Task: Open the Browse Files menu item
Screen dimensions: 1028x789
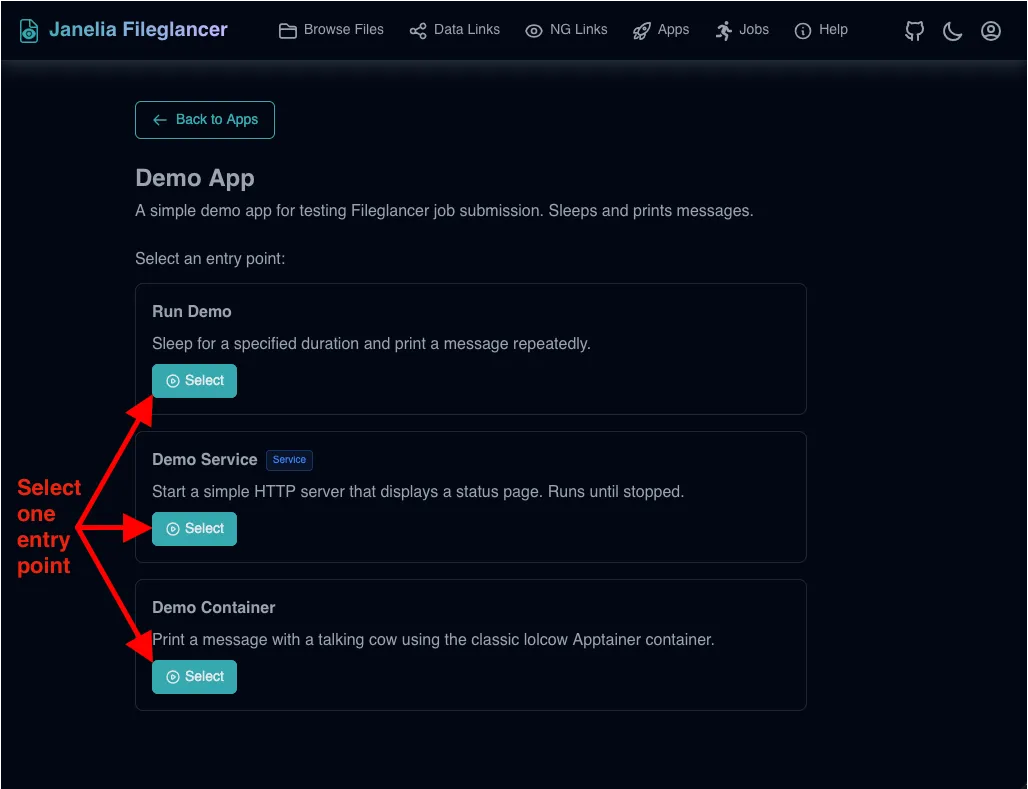Action: [x=343, y=30]
